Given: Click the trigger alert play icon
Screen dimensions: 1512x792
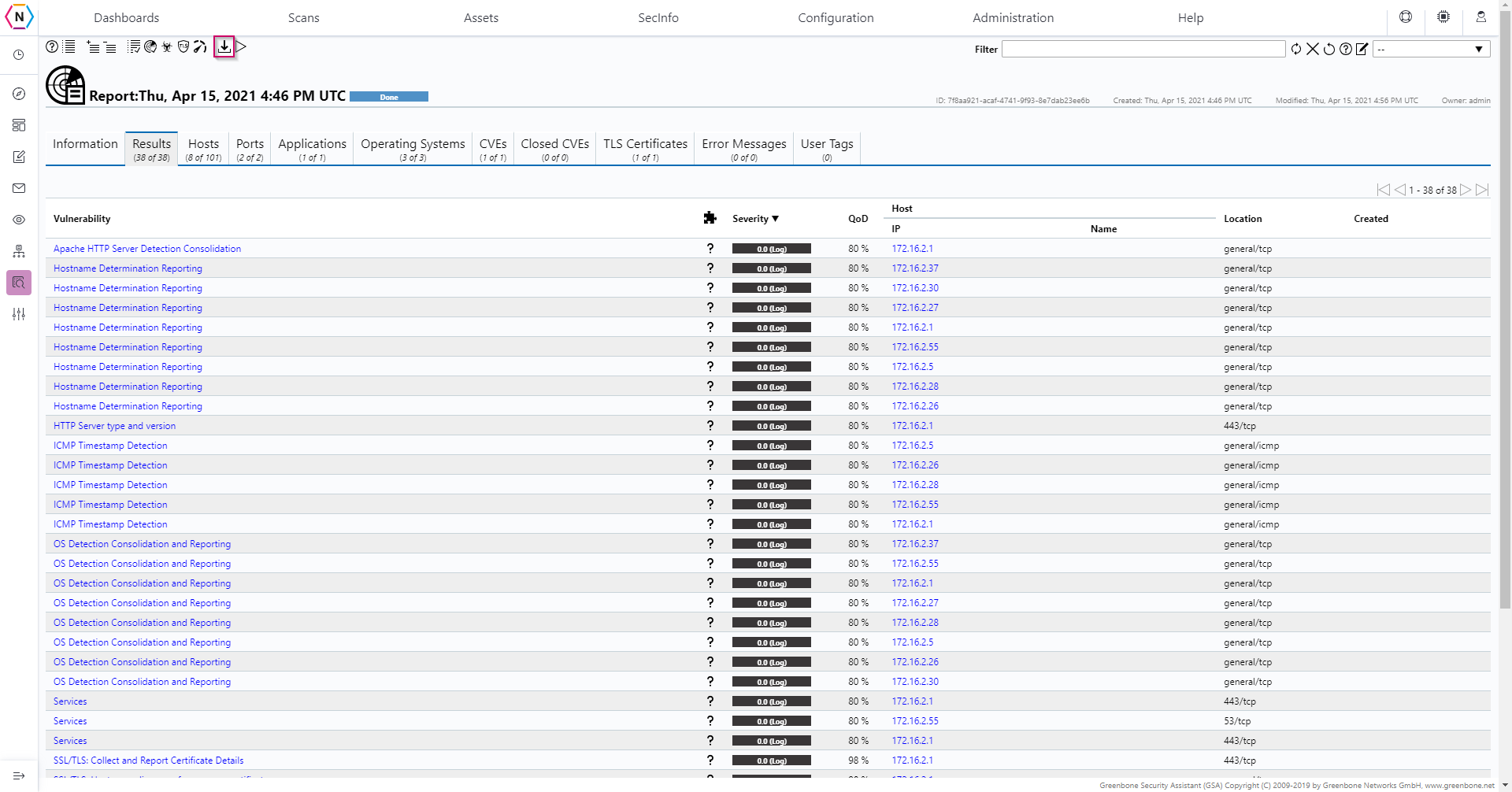Looking at the screenshot, I should [241, 47].
